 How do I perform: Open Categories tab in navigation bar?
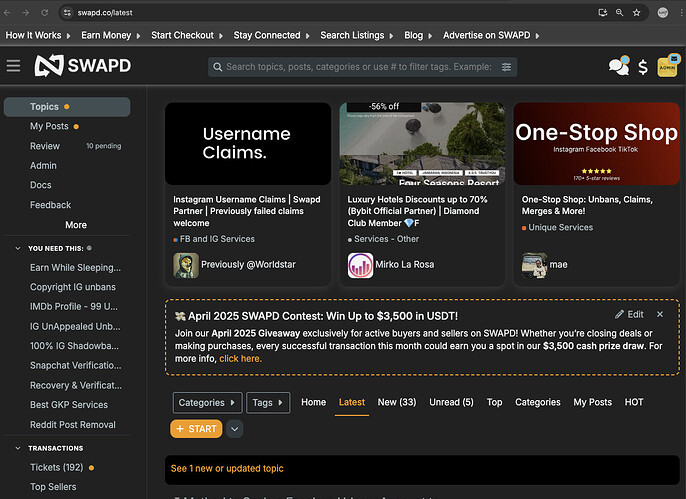coord(538,402)
